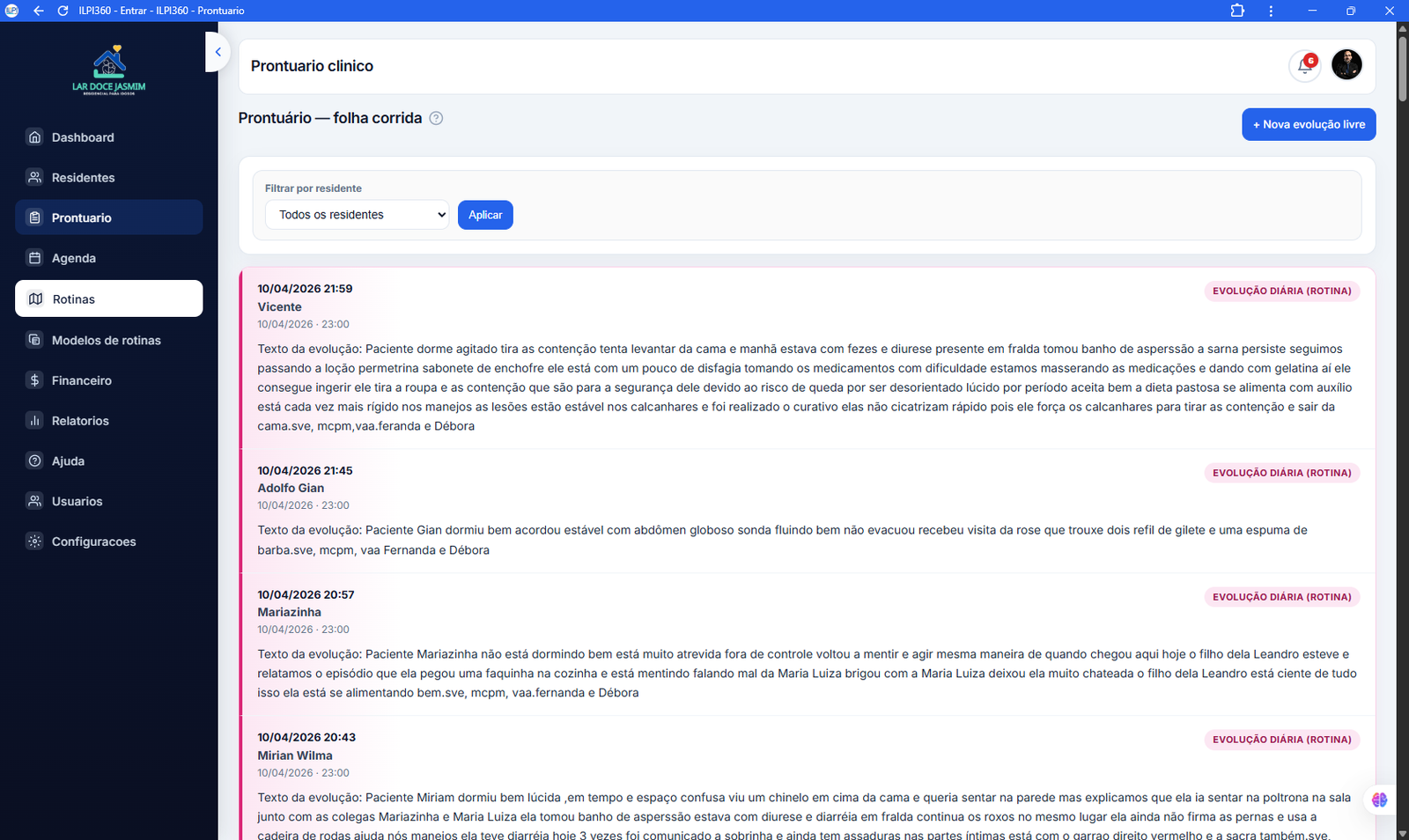
Task: Open the browser three-dot menu
Action: coord(1271,11)
